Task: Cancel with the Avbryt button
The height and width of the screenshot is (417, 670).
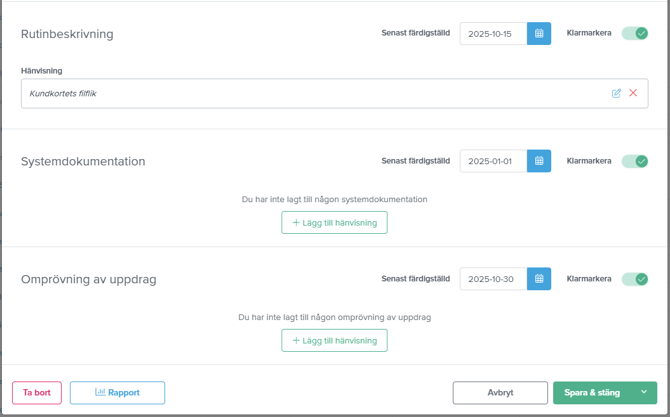Action: (500, 393)
